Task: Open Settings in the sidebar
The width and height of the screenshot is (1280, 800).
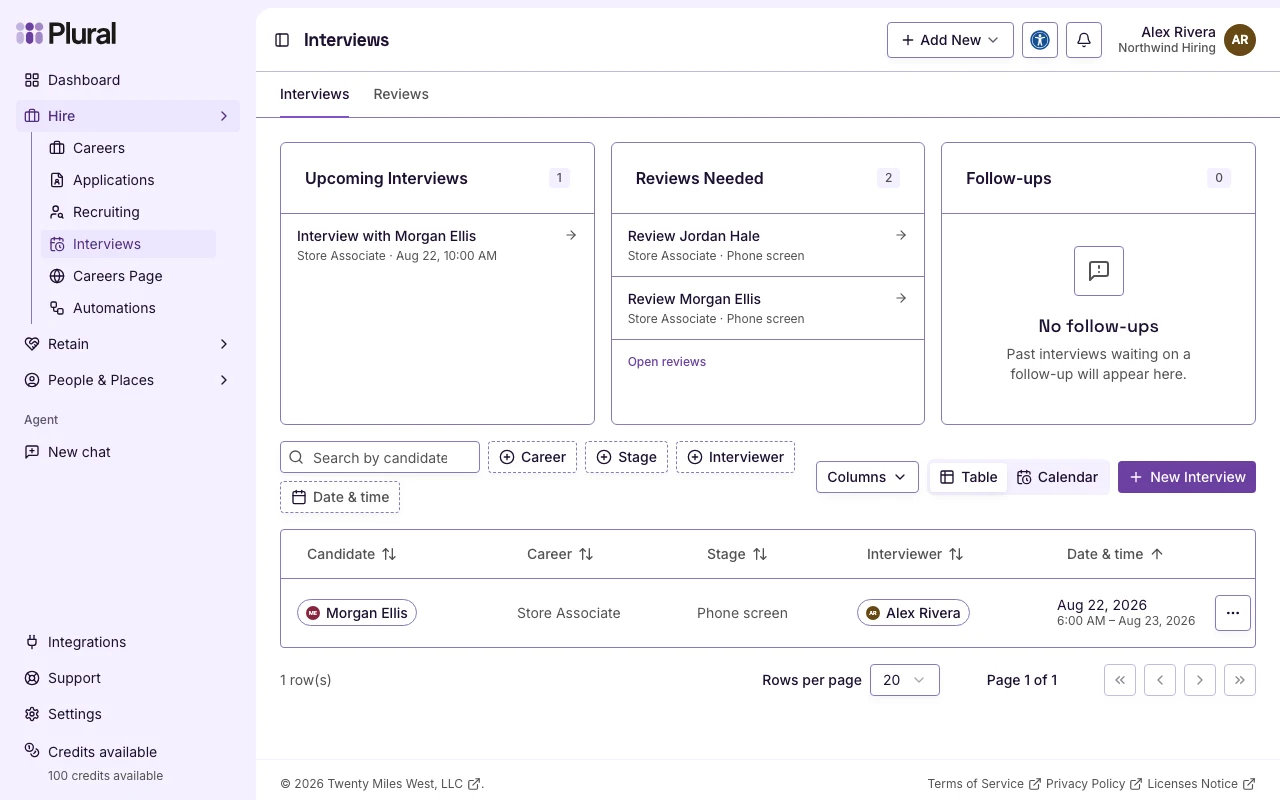Action: click(128, 714)
